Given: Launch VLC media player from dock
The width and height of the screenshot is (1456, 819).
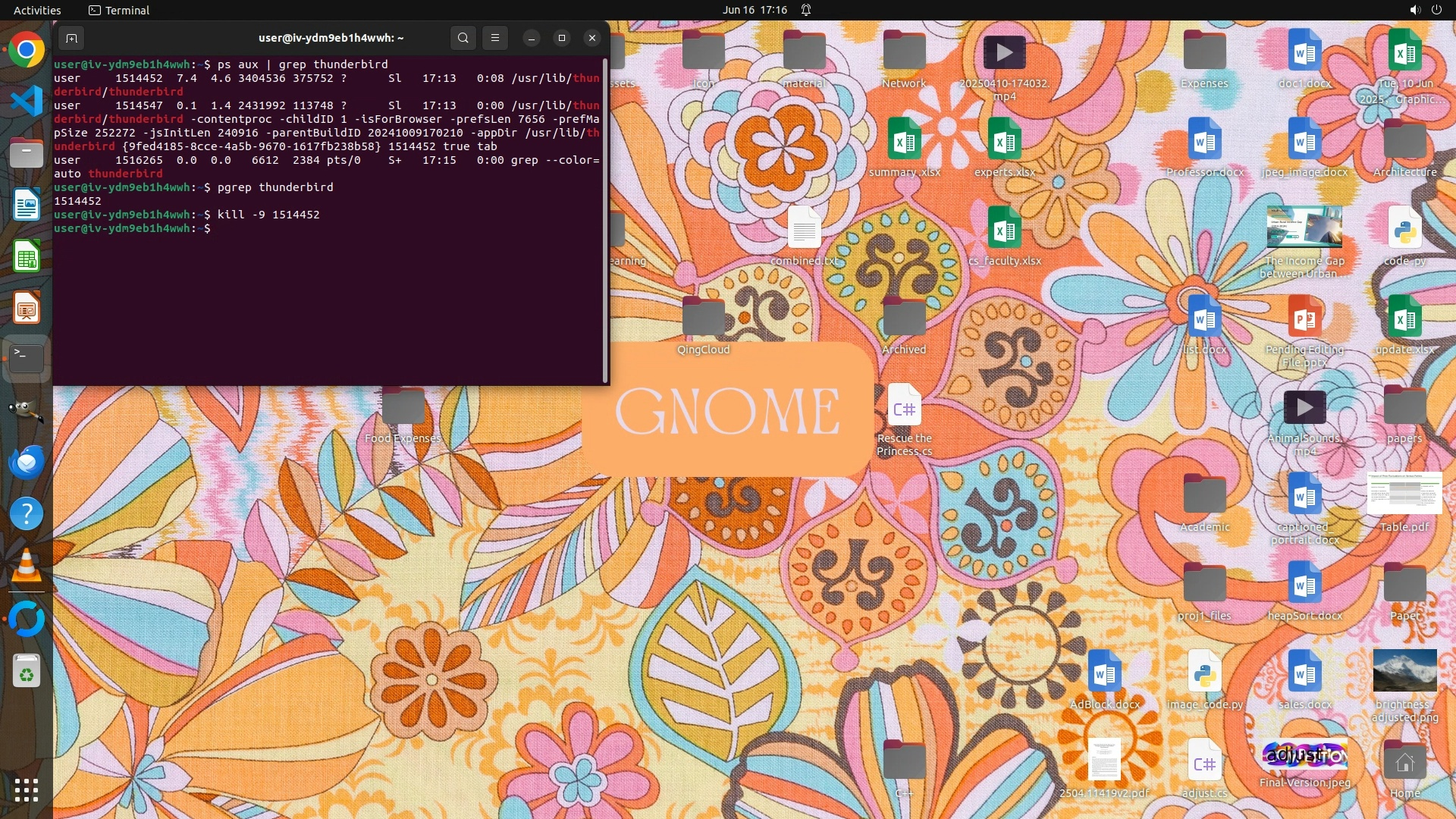Looking at the screenshot, I should coord(27,566).
